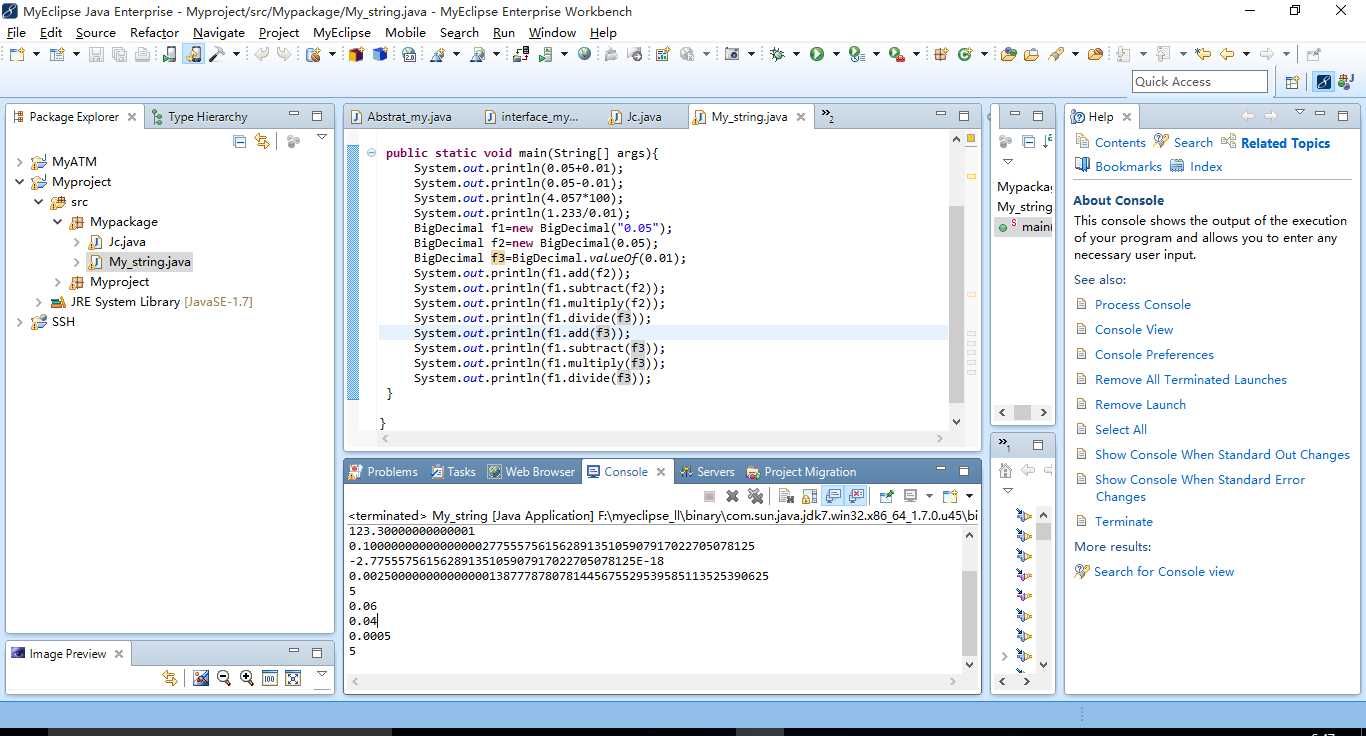Toggle Show Console When Standard Error Changes icon
The height and width of the screenshot is (736, 1366).
(856, 496)
